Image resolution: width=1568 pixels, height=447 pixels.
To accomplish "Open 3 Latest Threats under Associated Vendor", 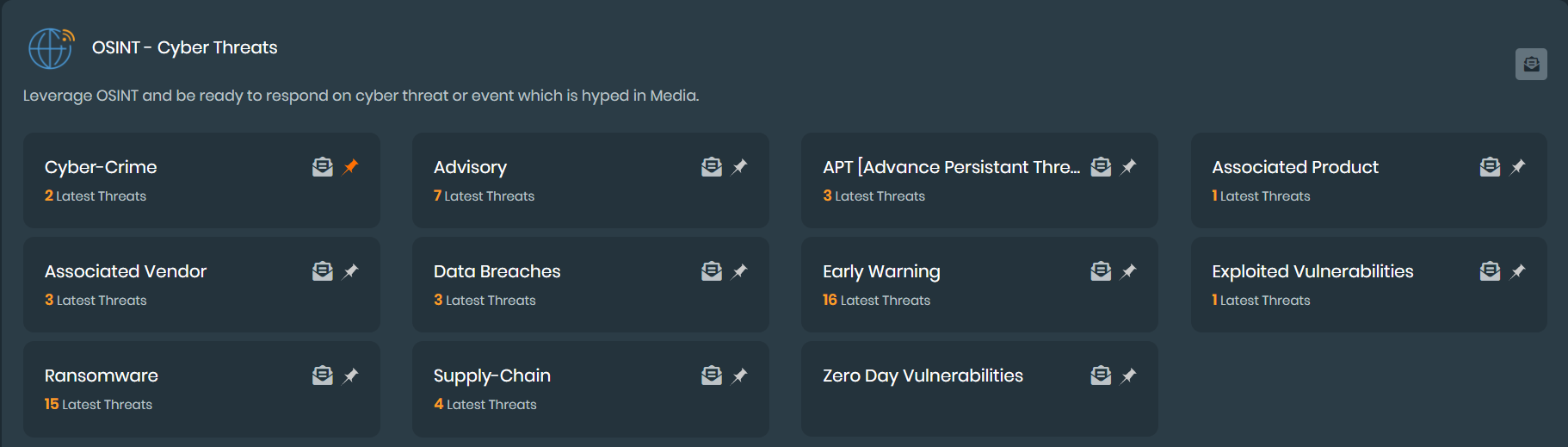I will 96,301.
